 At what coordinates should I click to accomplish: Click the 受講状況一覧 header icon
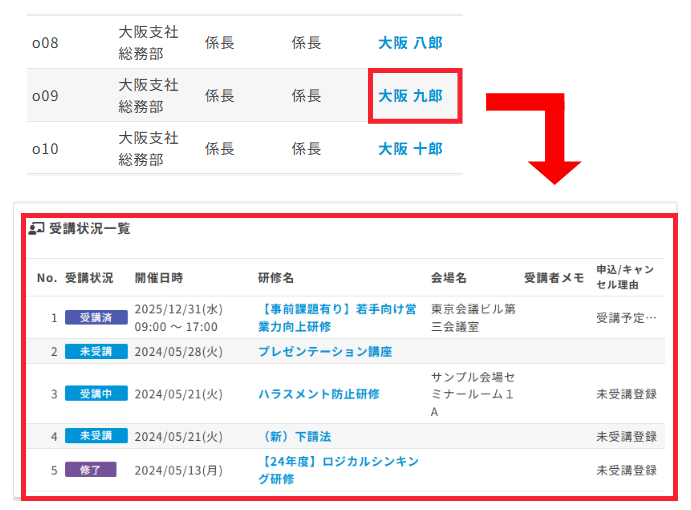(37, 228)
